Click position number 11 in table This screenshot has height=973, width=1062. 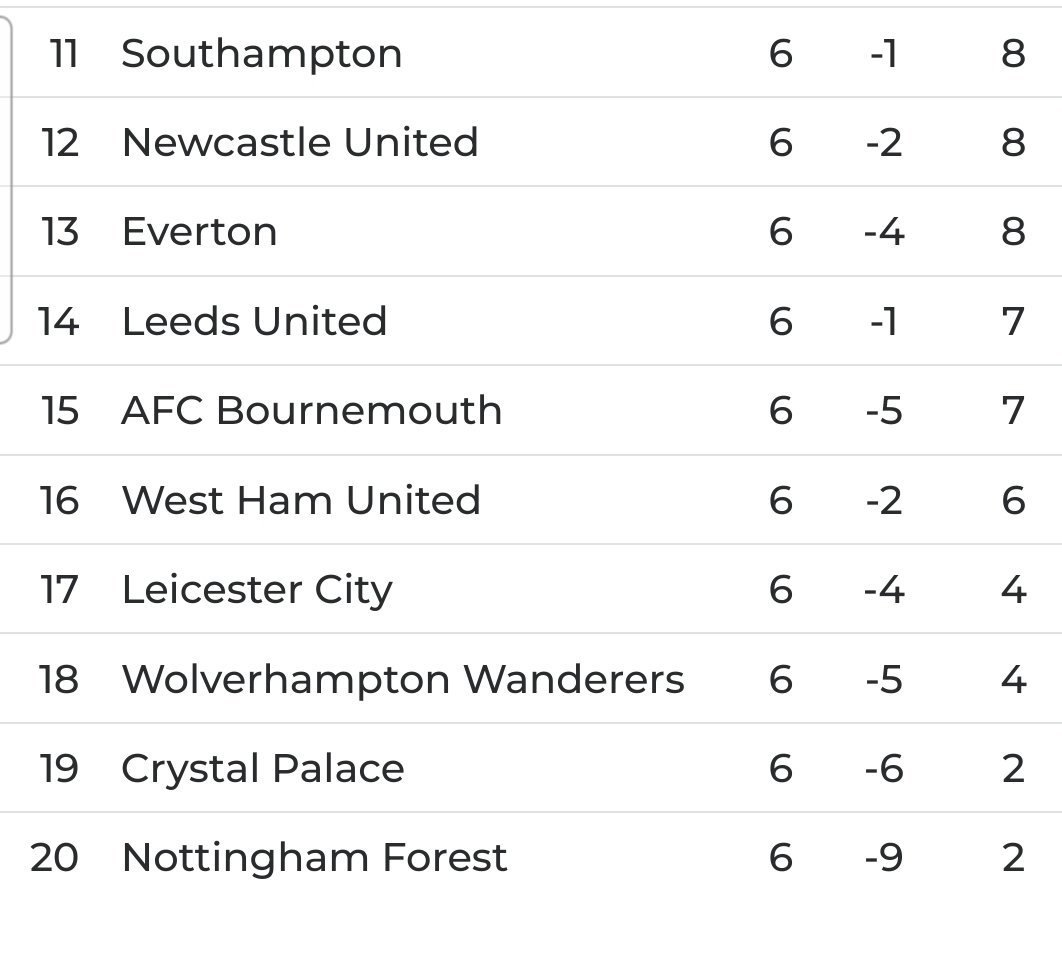coord(64,53)
